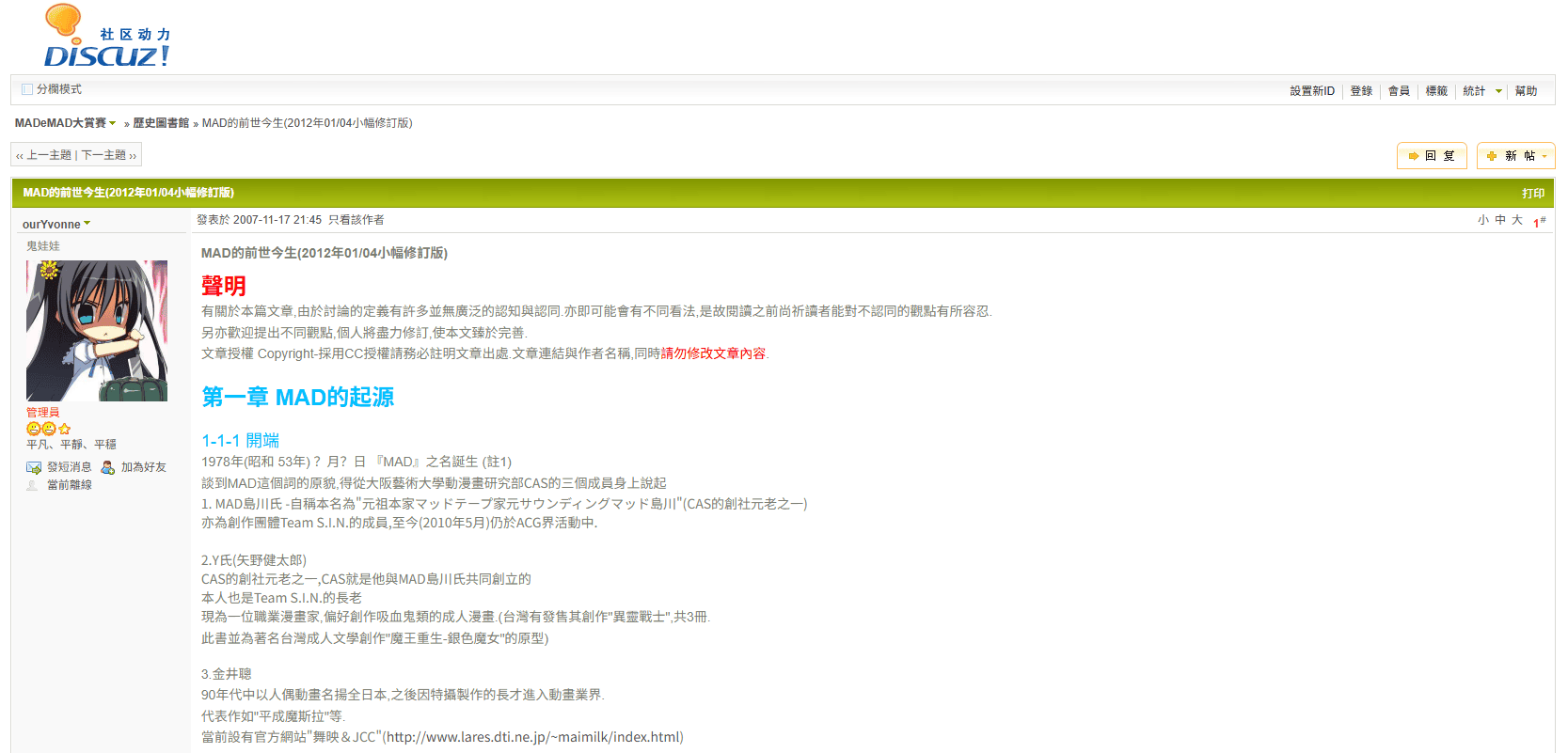Viewport: 1568px width, 753px height.
Task: Click the user rank star icons
Action: click(49, 429)
